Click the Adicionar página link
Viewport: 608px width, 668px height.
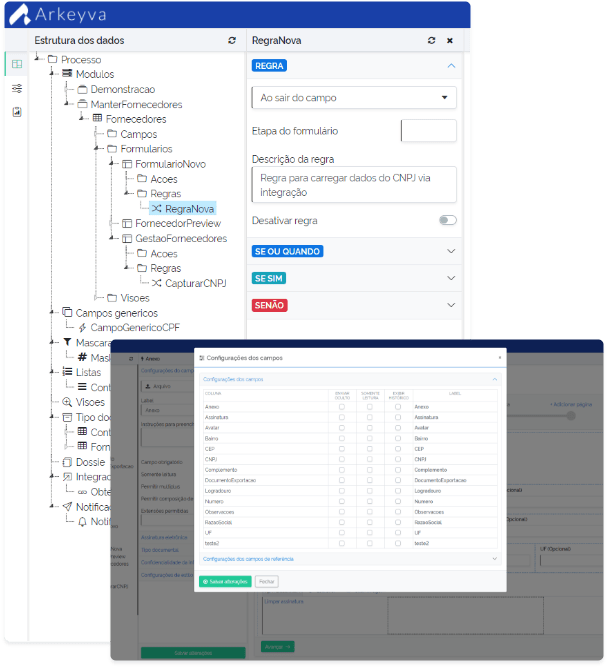tap(571, 404)
